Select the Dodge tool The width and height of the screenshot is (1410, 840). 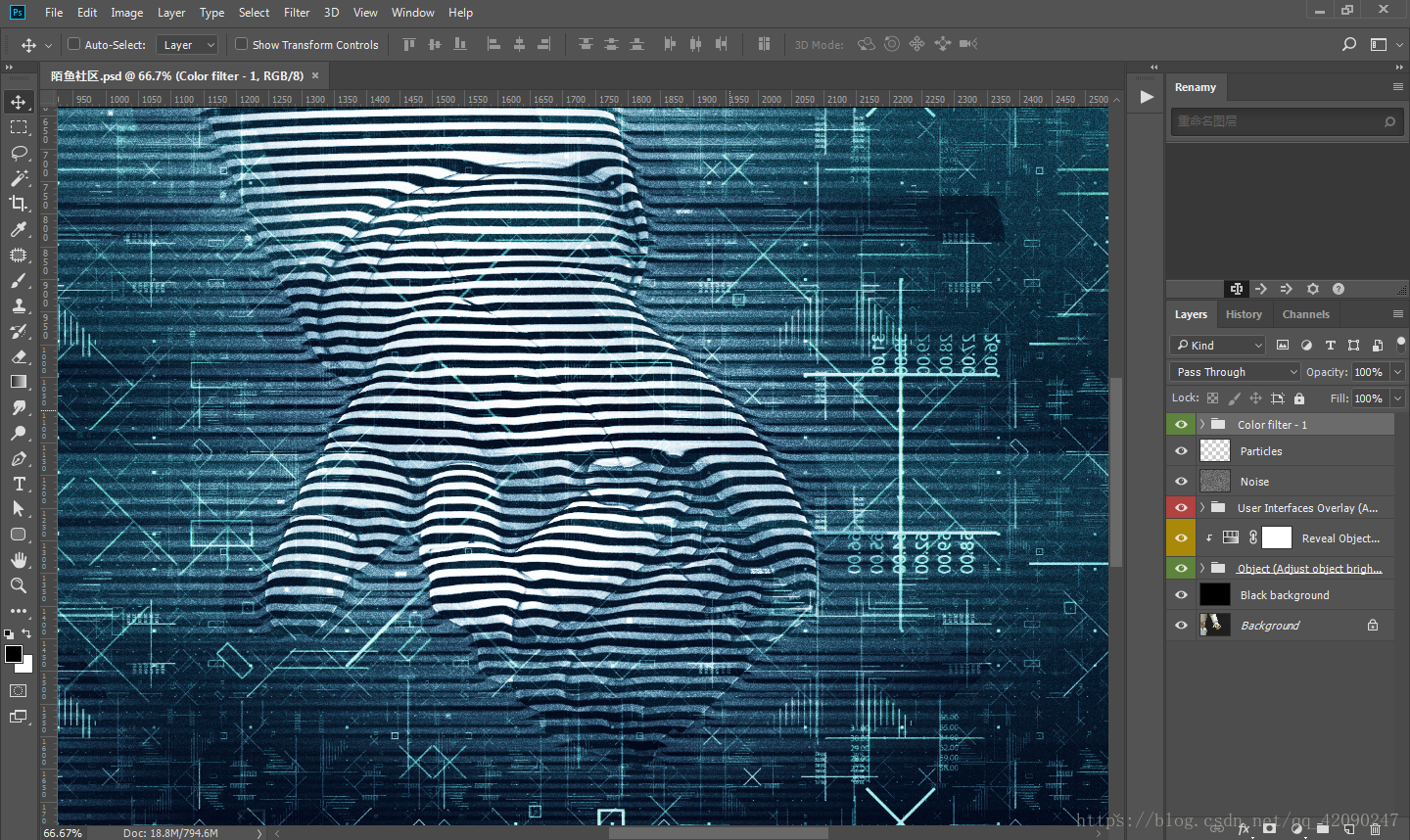19,433
